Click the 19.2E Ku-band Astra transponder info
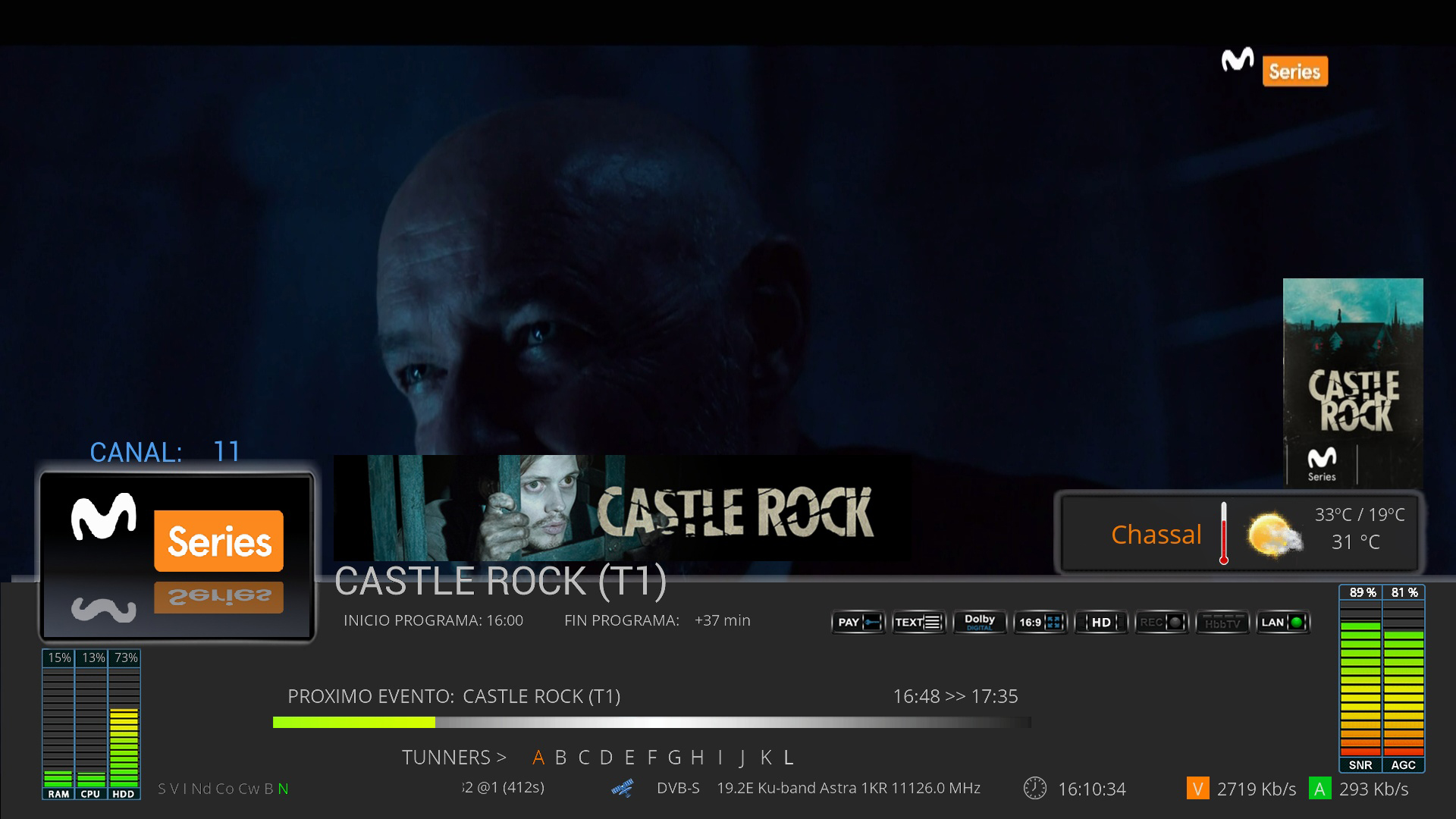Image resolution: width=1456 pixels, height=819 pixels. (849, 788)
